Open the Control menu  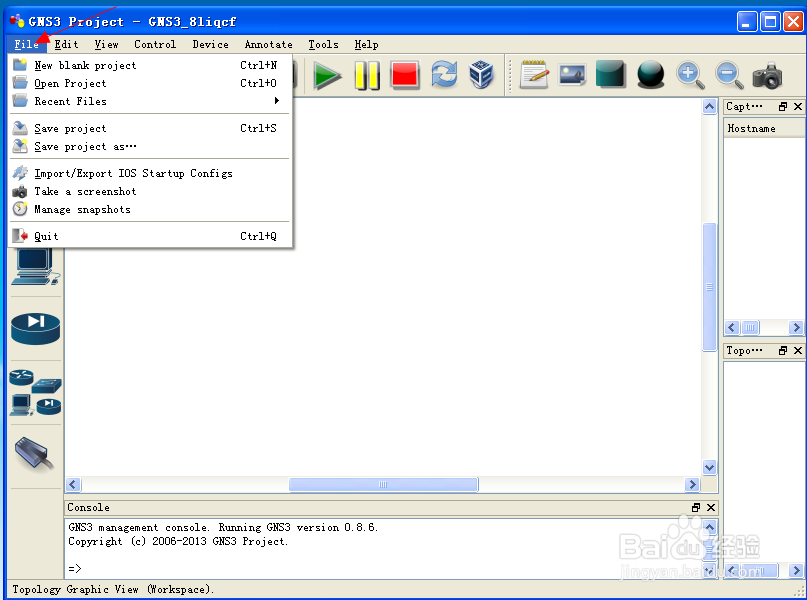[x=155, y=45]
